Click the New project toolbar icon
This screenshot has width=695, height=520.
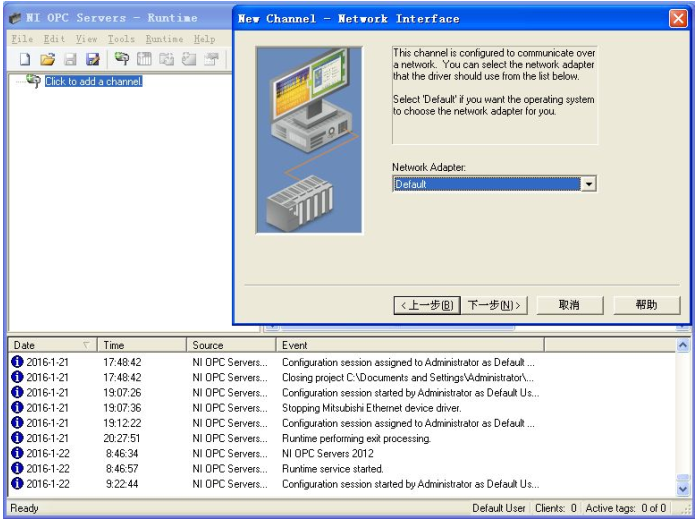pos(25,59)
